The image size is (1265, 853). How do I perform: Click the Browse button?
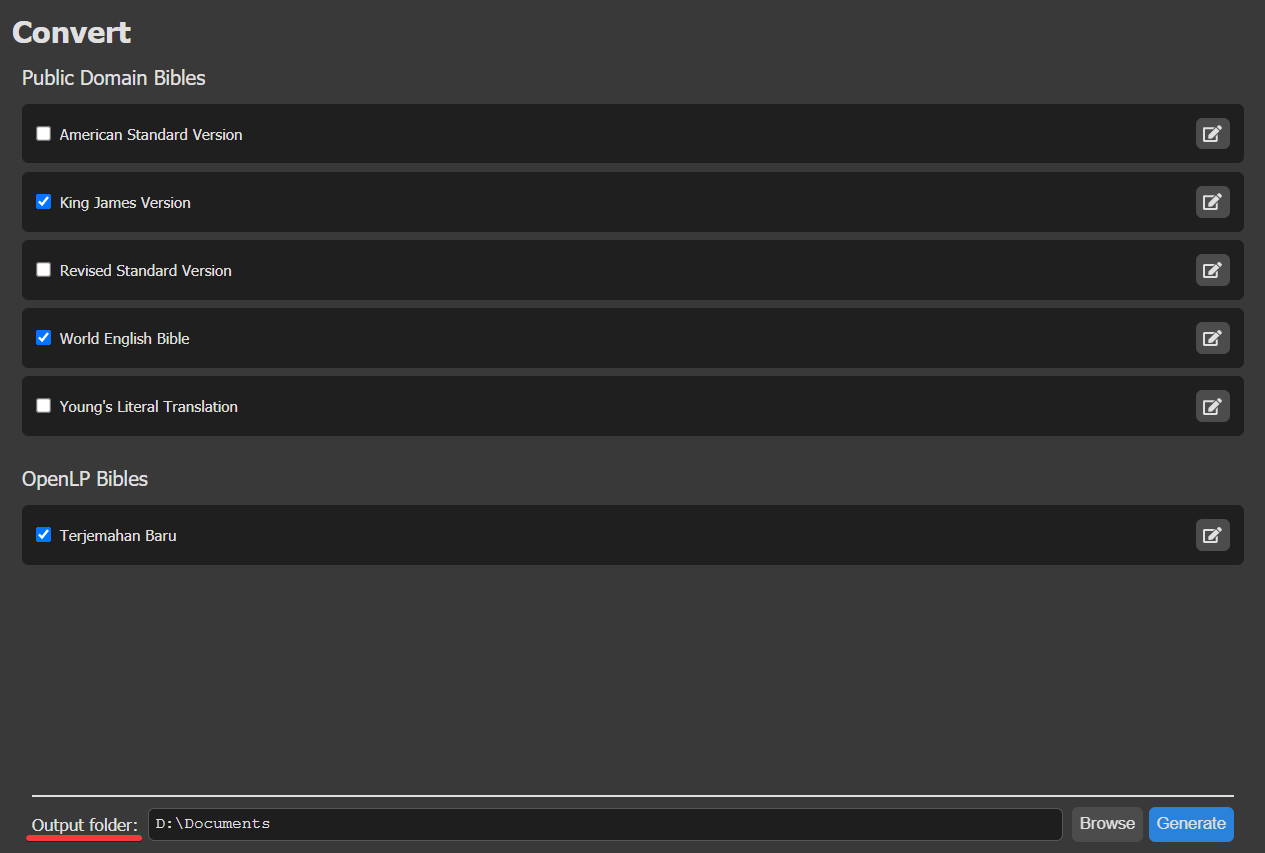1107,824
